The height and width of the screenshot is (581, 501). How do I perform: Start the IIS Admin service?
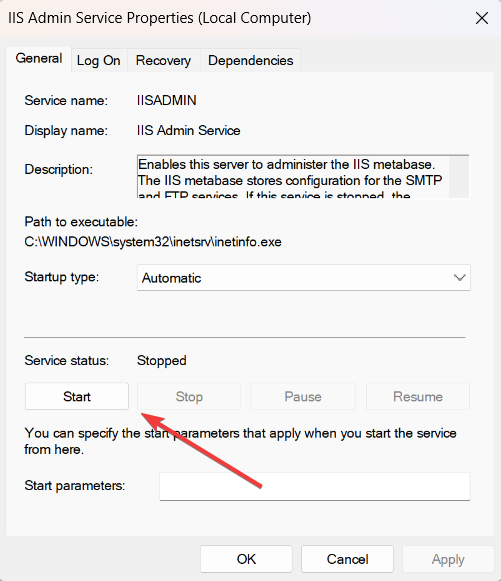coord(77,396)
